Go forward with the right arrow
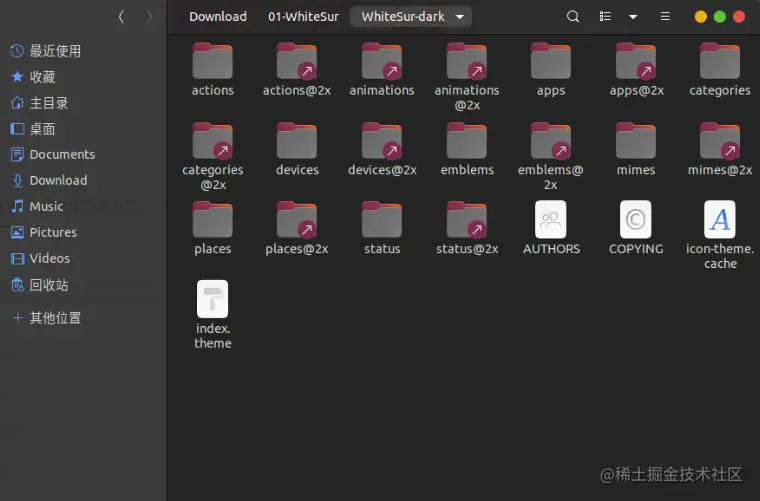The image size is (760, 501). (x=149, y=17)
